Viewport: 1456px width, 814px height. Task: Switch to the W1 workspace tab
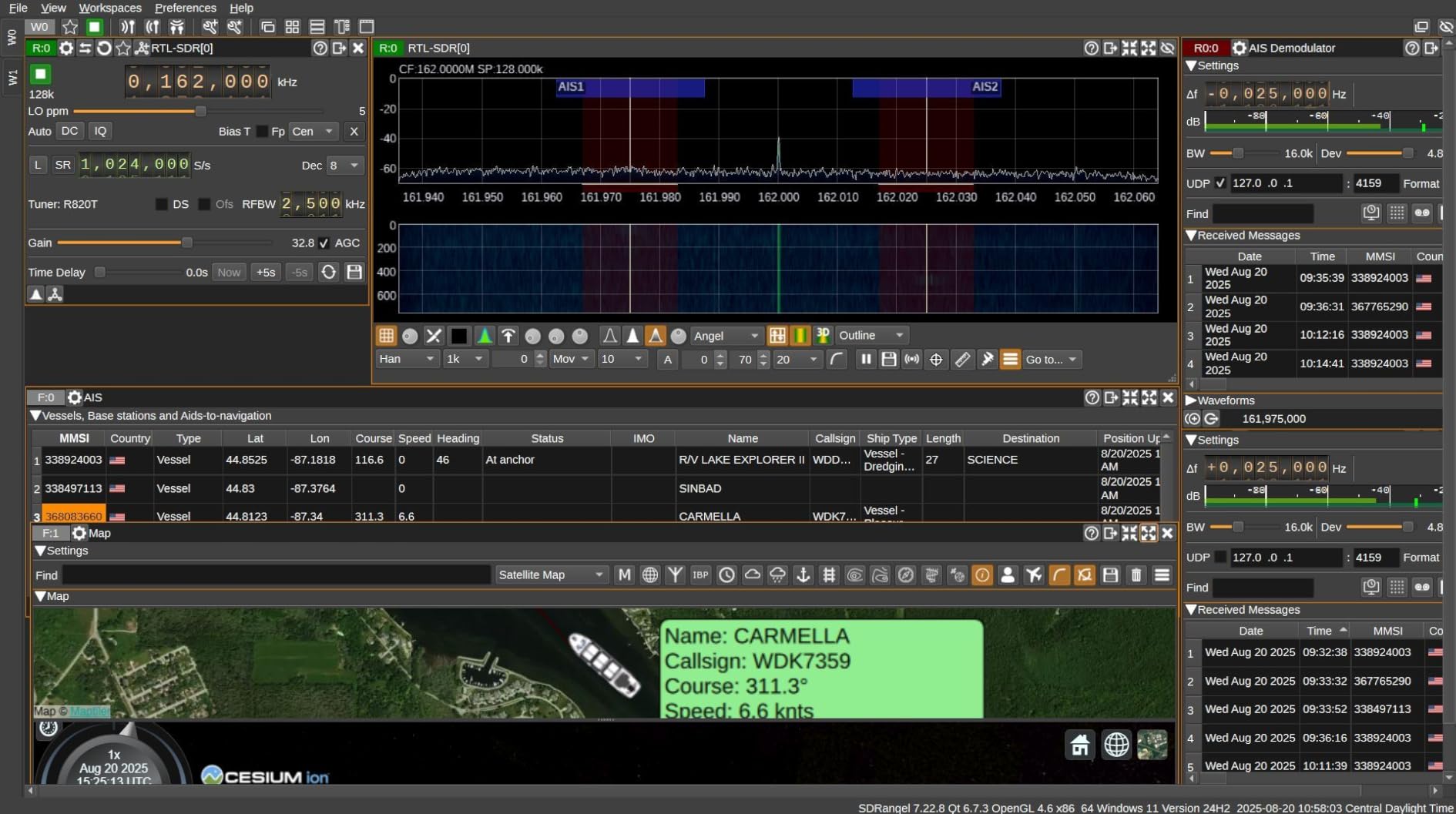coord(12,77)
